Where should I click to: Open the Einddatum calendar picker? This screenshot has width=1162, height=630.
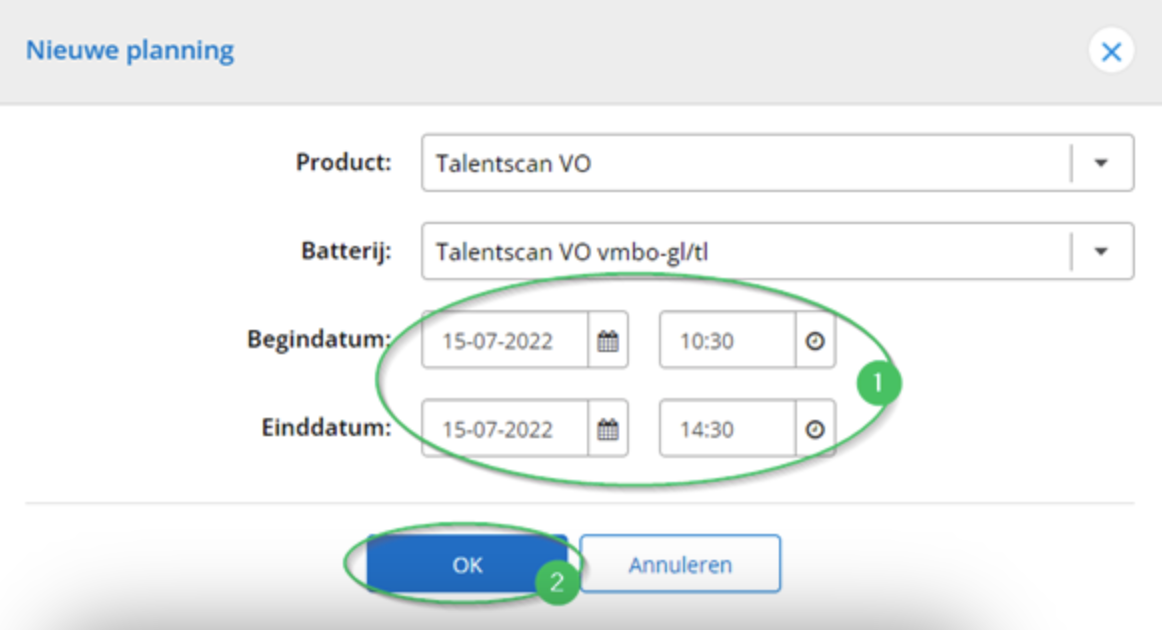[x=608, y=429]
